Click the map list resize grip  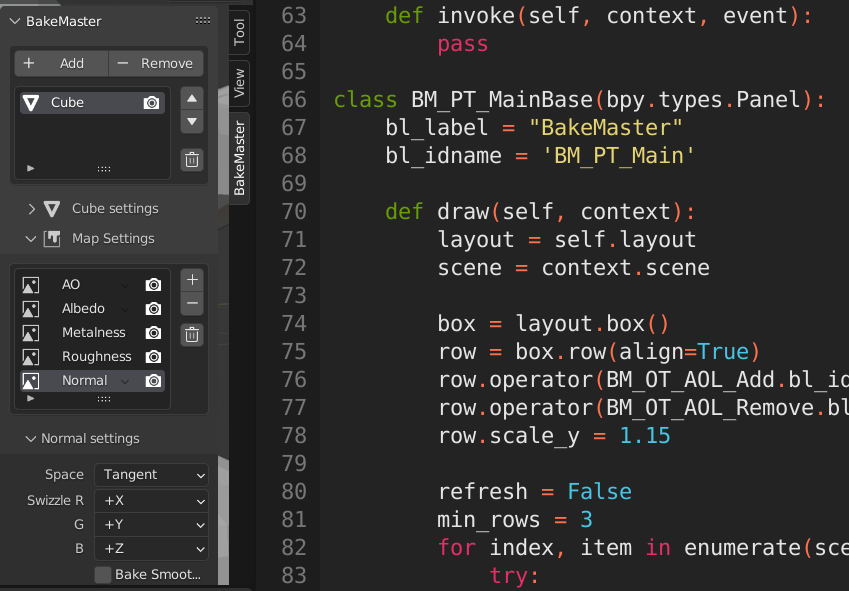pyautogui.click(x=104, y=399)
